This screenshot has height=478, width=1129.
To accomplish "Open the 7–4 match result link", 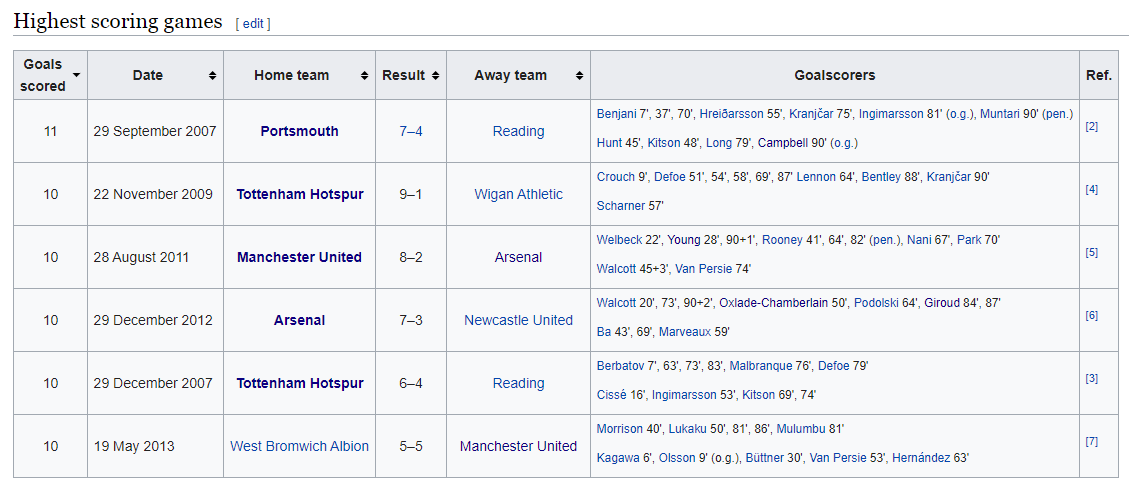I will (410, 131).
